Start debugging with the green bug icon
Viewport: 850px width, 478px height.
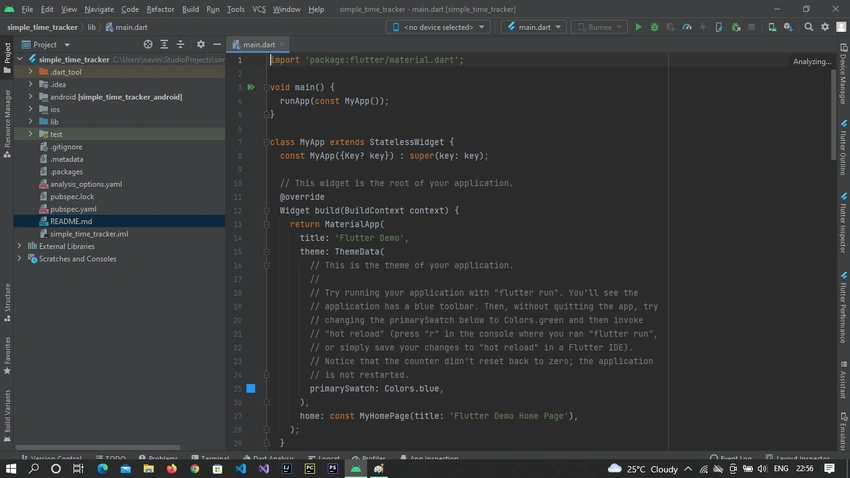[654, 27]
